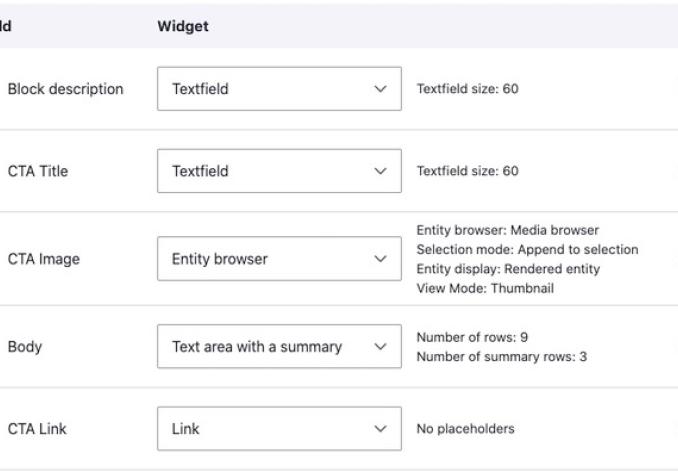This screenshot has width=678, height=472.
Task: Select the CTA Link field label
Action: point(36,429)
